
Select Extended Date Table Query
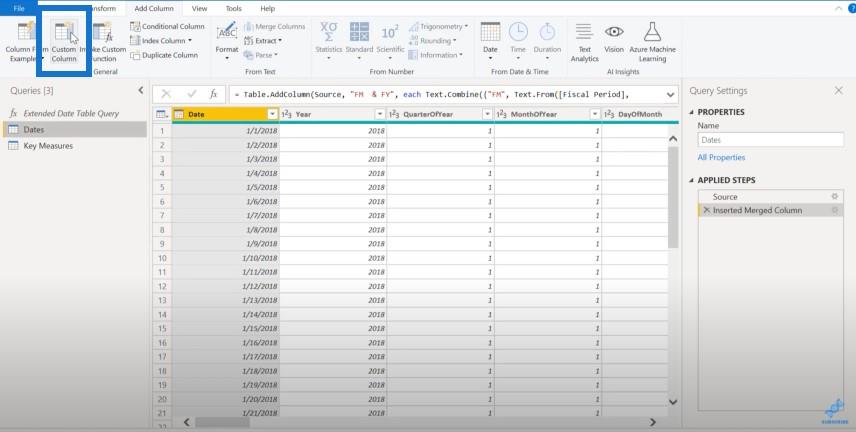pyautogui.click(x=72, y=114)
